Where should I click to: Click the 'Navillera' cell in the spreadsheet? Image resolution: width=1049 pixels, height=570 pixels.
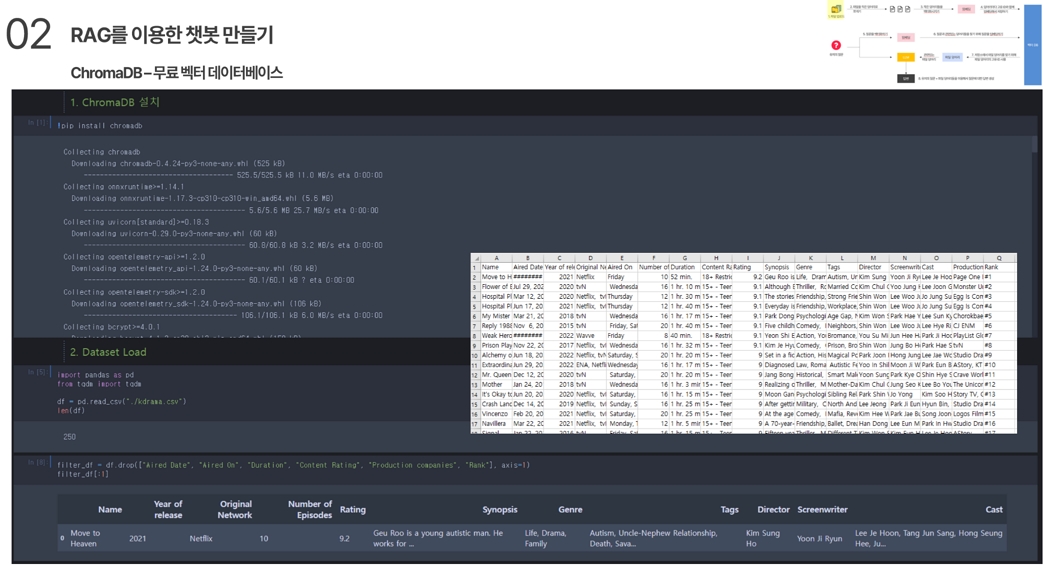pyautogui.click(x=496, y=423)
